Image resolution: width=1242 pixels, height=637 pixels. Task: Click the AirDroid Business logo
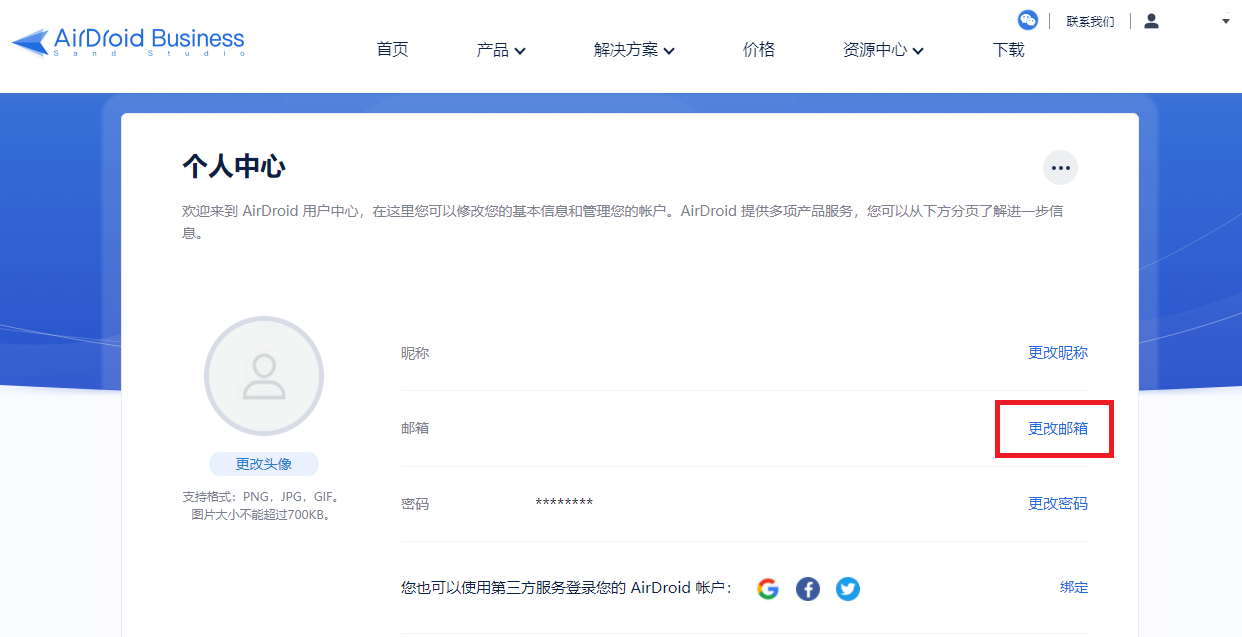click(128, 41)
